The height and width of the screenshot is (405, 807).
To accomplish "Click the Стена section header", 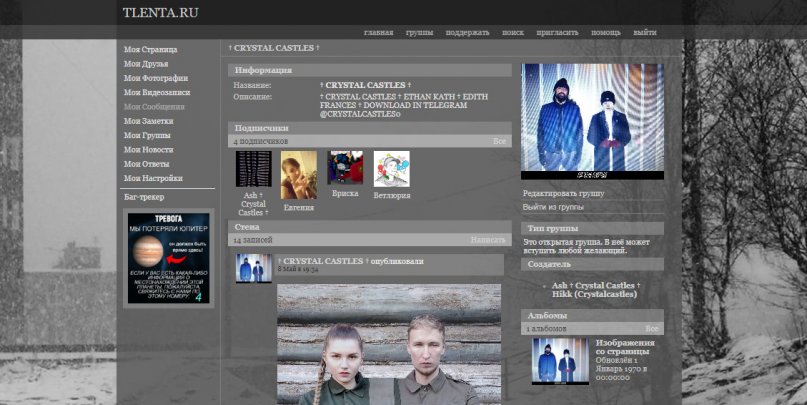I will pyautogui.click(x=370, y=227).
